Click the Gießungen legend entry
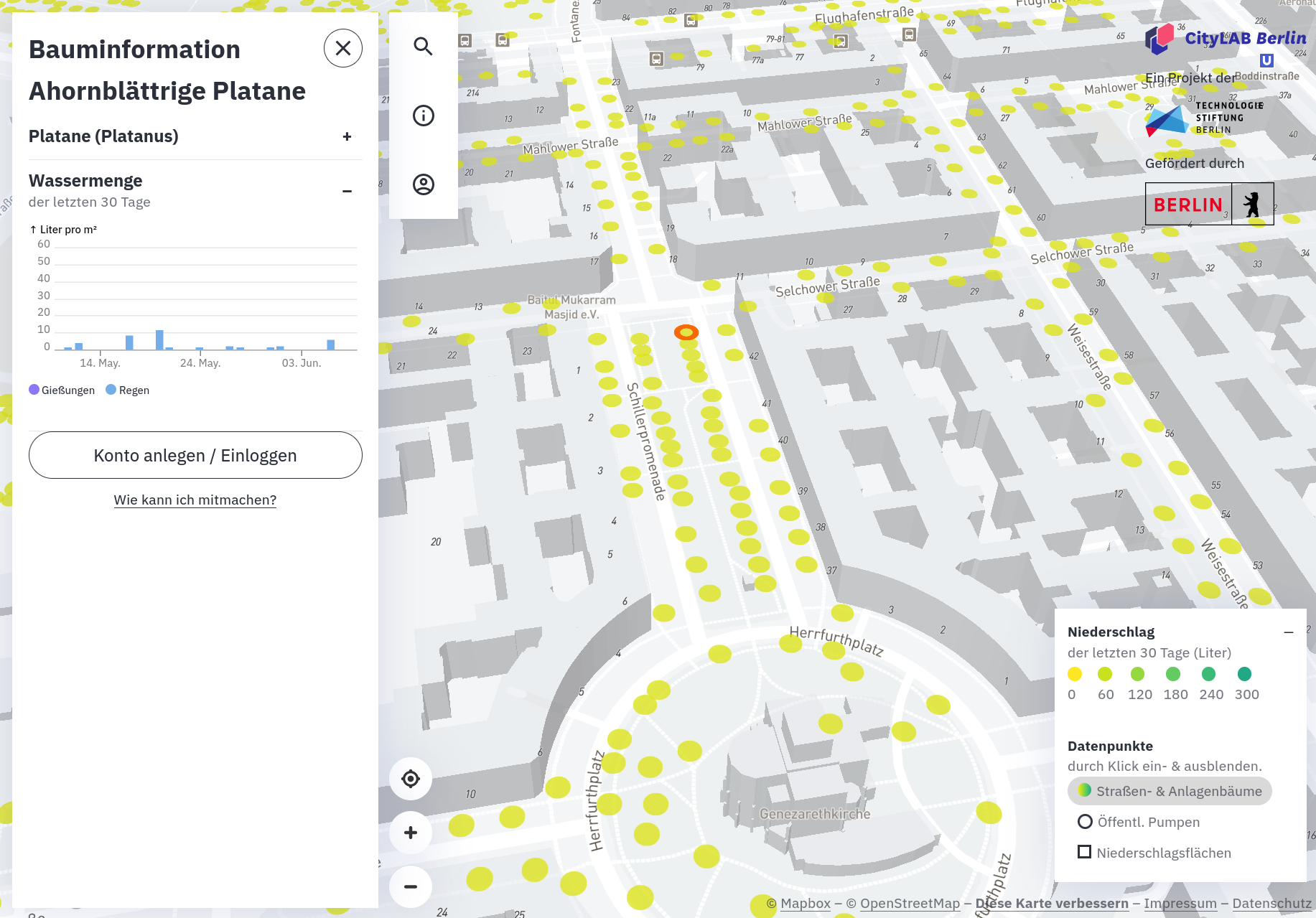The width and height of the screenshot is (1316, 918). point(62,390)
